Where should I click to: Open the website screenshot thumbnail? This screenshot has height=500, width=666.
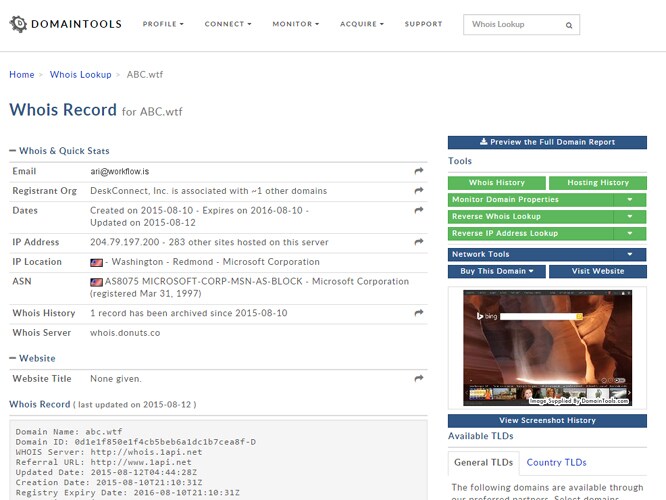coord(547,348)
